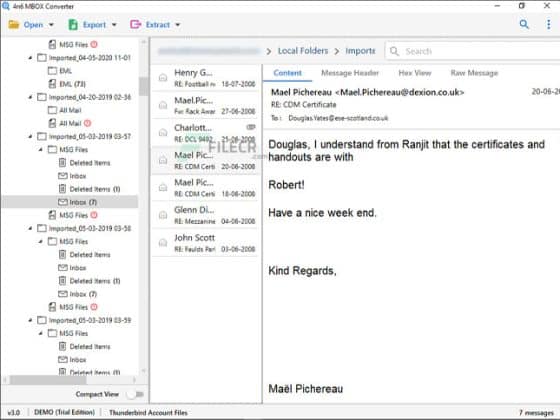Click envelope icon beside Glenn Di... message
The width and height of the screenshot is (560, 420).
click(x=163, y=215)
